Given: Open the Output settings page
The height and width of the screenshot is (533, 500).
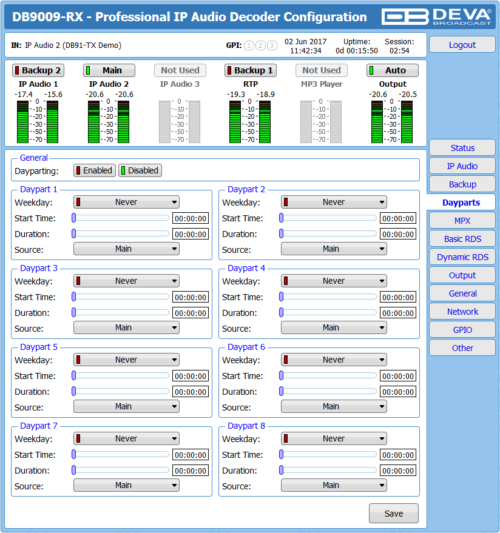Looking at the screenshot, I should click(x=462, y=275).
